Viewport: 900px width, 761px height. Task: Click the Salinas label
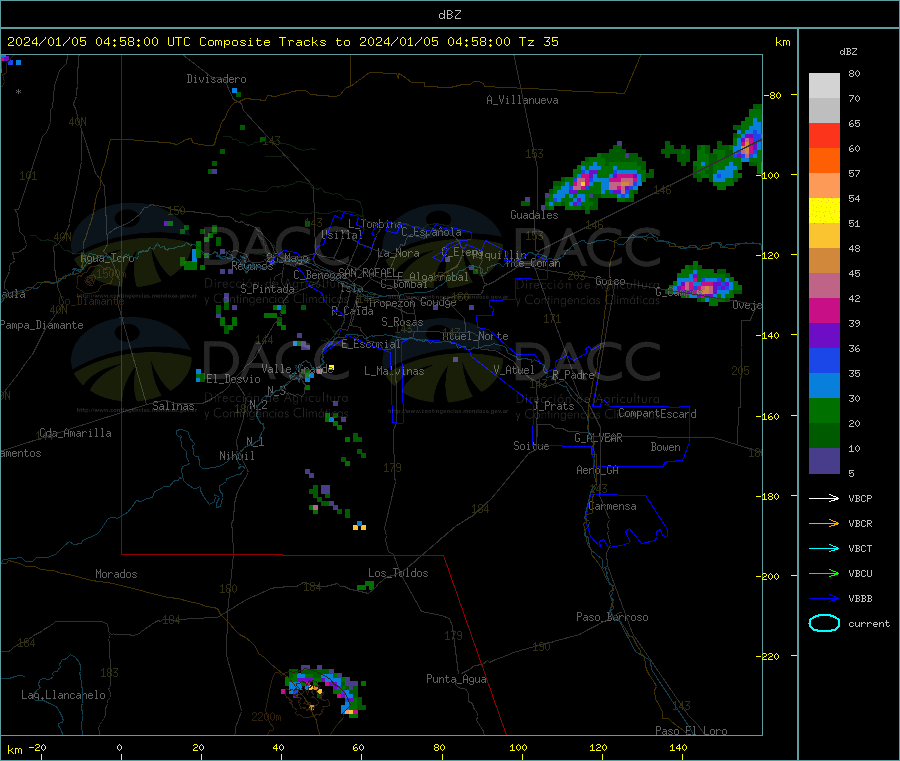pyautogui.click(x=173, y=406)
